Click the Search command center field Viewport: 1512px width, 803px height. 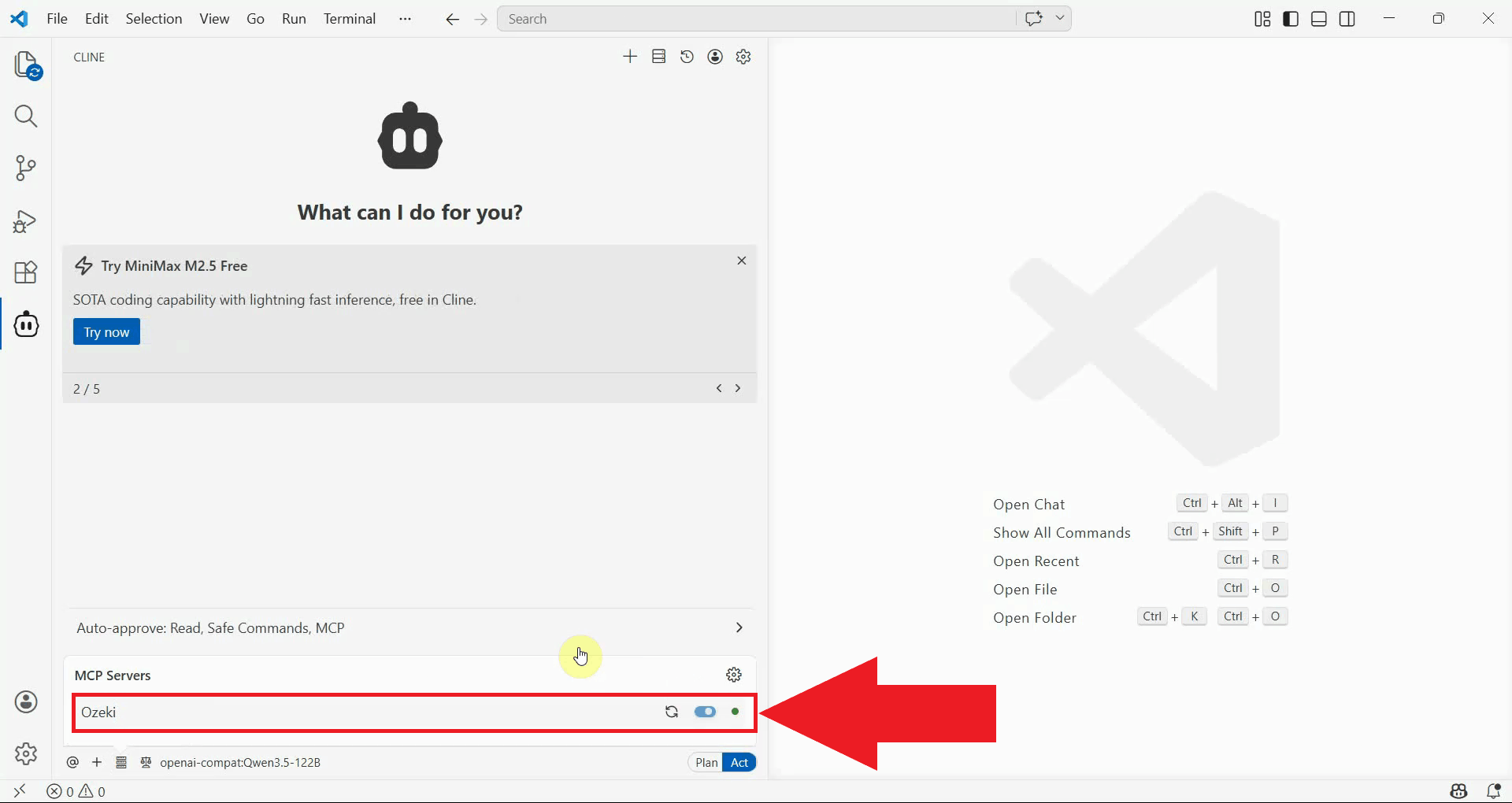coord(756,19)
